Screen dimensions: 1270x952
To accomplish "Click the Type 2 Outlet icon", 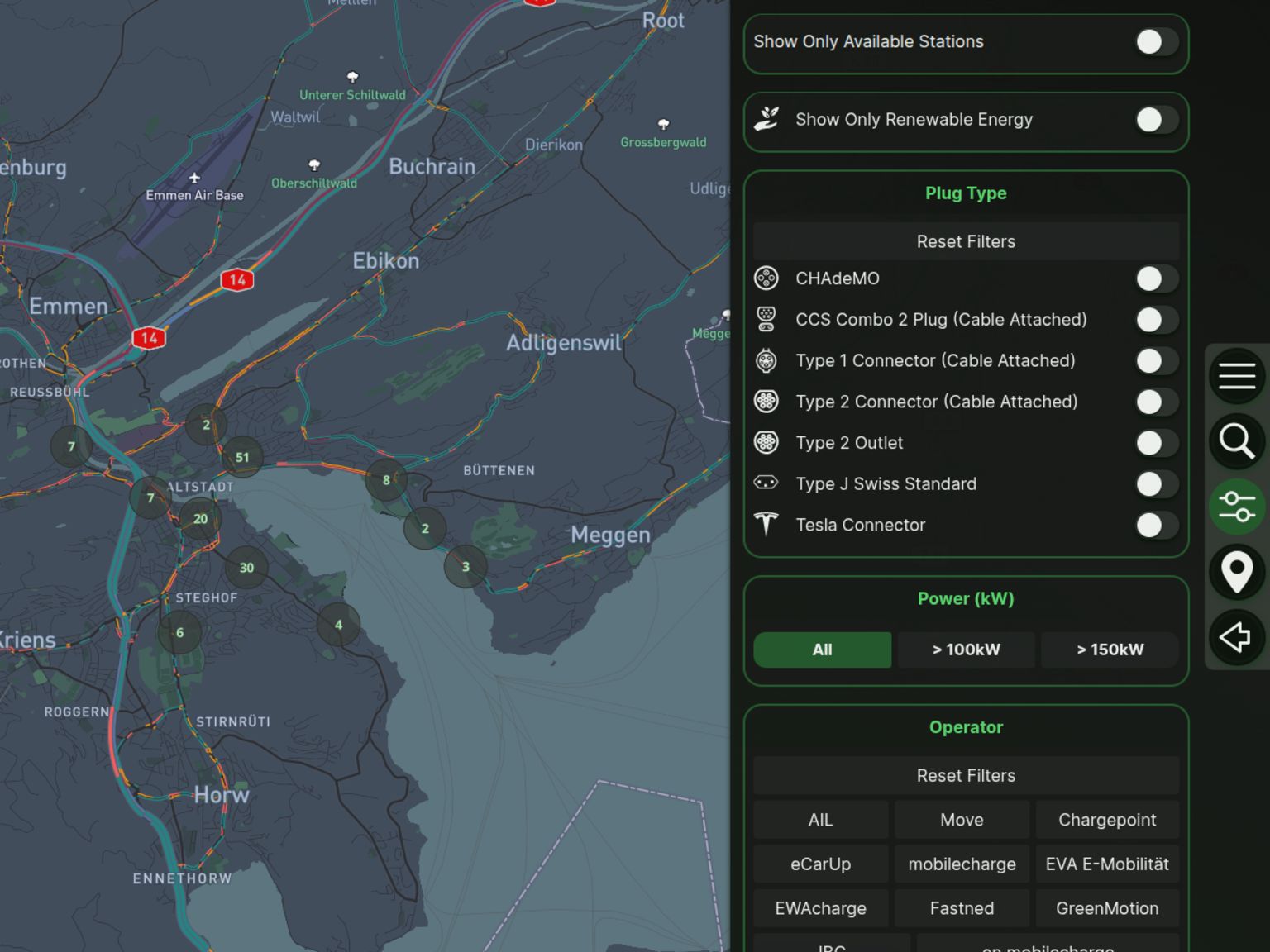I will tap(766, 443).
